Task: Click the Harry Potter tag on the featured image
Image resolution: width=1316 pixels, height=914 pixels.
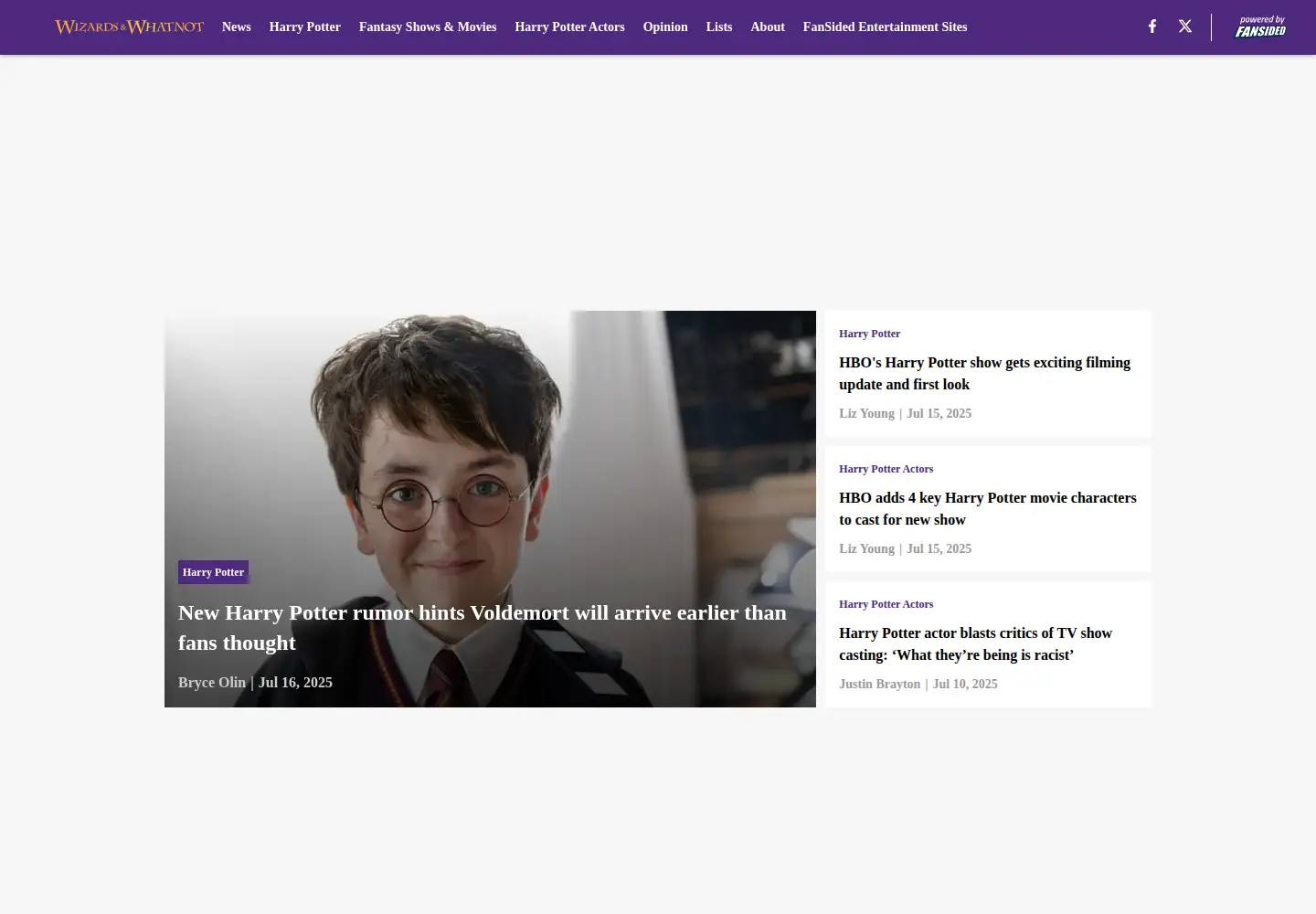Action: click(x=213, y=572)
